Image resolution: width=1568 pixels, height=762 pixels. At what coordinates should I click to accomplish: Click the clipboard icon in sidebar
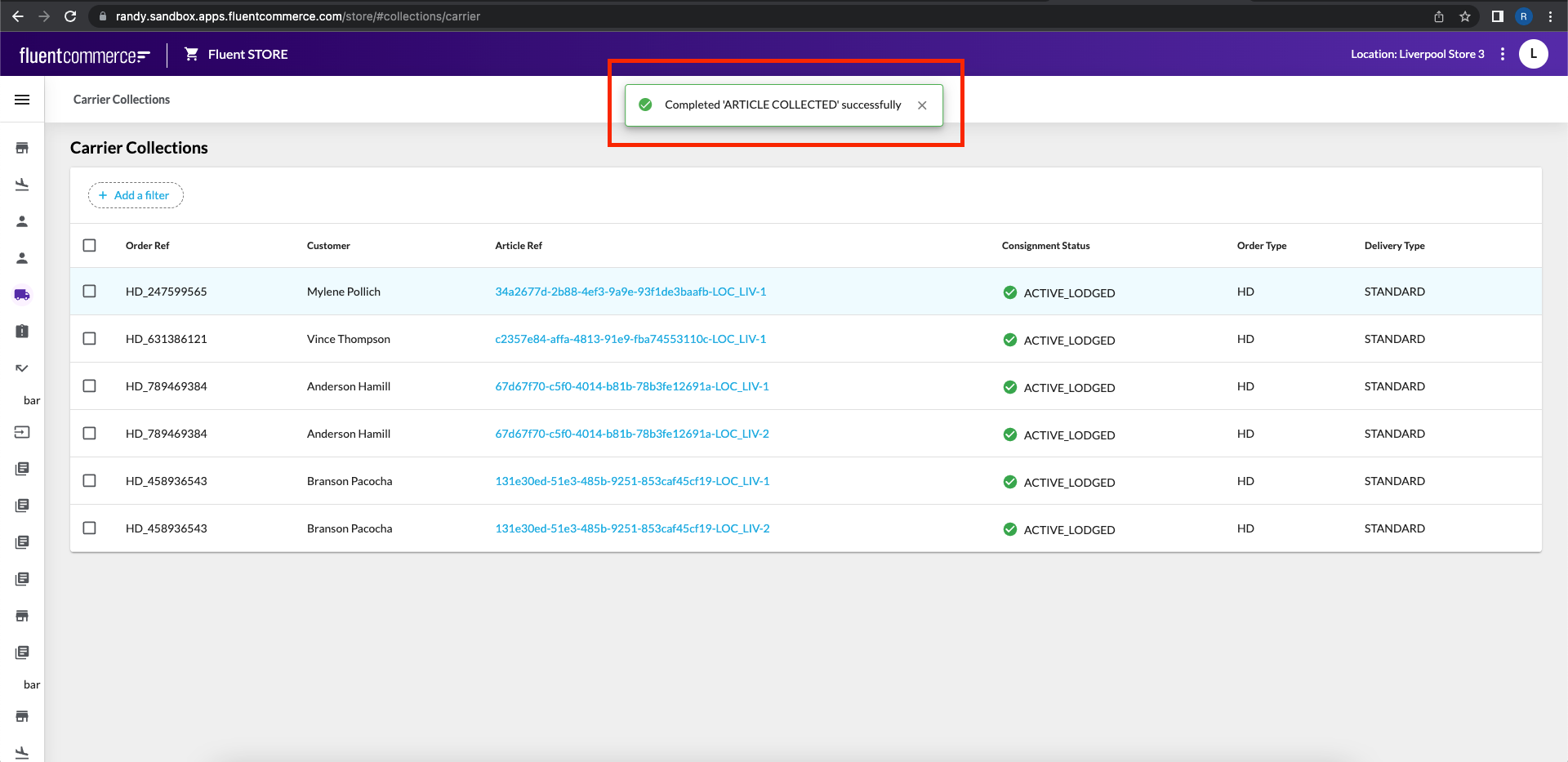click(22, 331)
